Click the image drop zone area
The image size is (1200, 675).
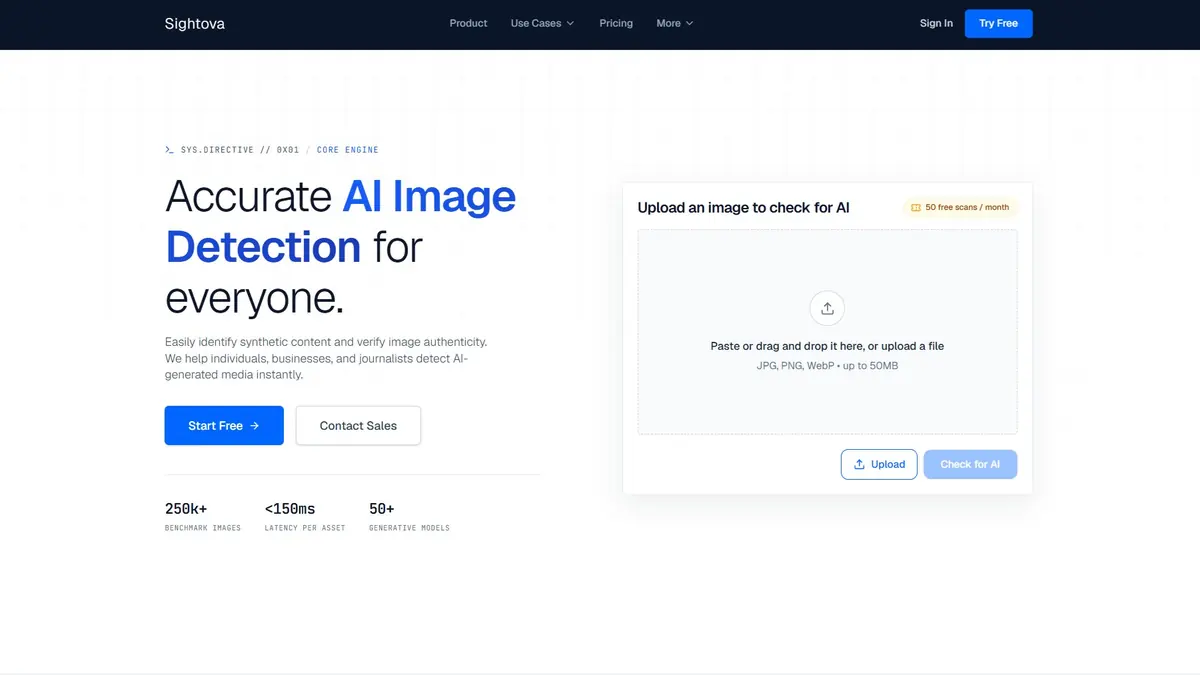click(827, 332)
